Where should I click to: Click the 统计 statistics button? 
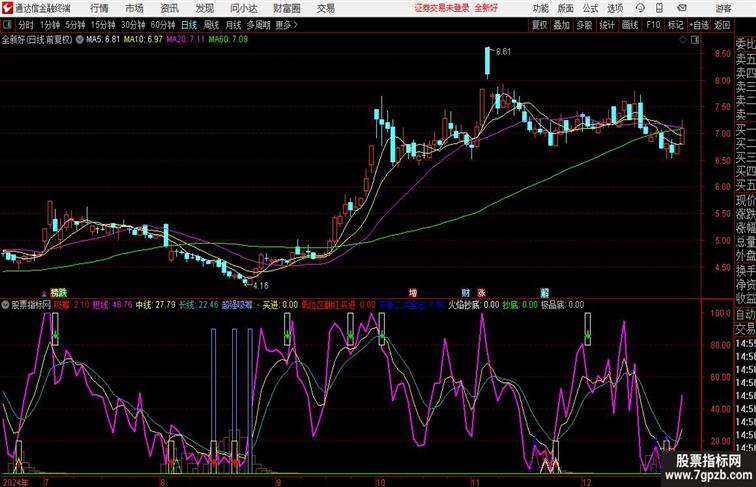[607, 25]
